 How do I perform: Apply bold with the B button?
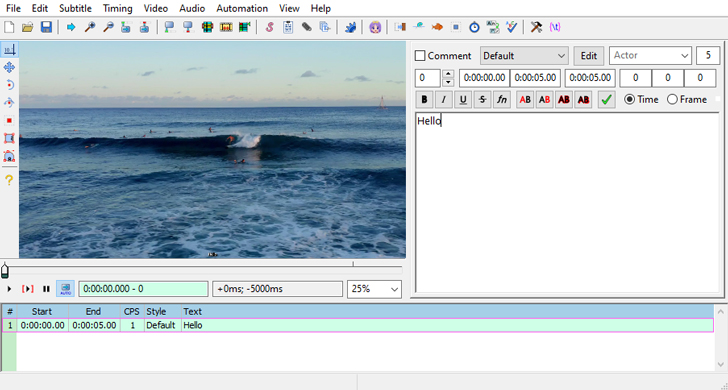(x=424, y=99)
